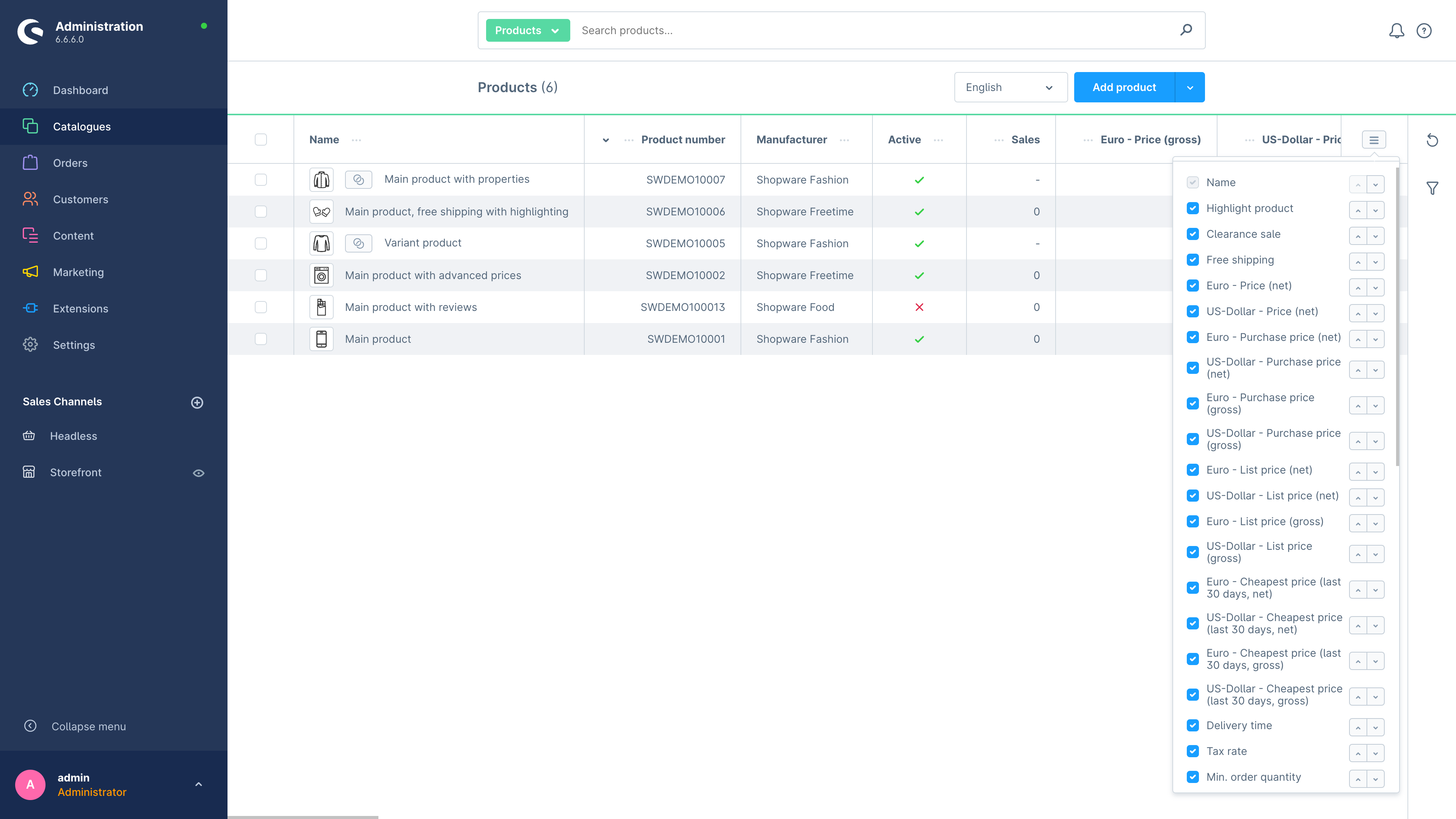Click the Add product button
Screen dimensions: 1456x819
tap(1124, 87)
